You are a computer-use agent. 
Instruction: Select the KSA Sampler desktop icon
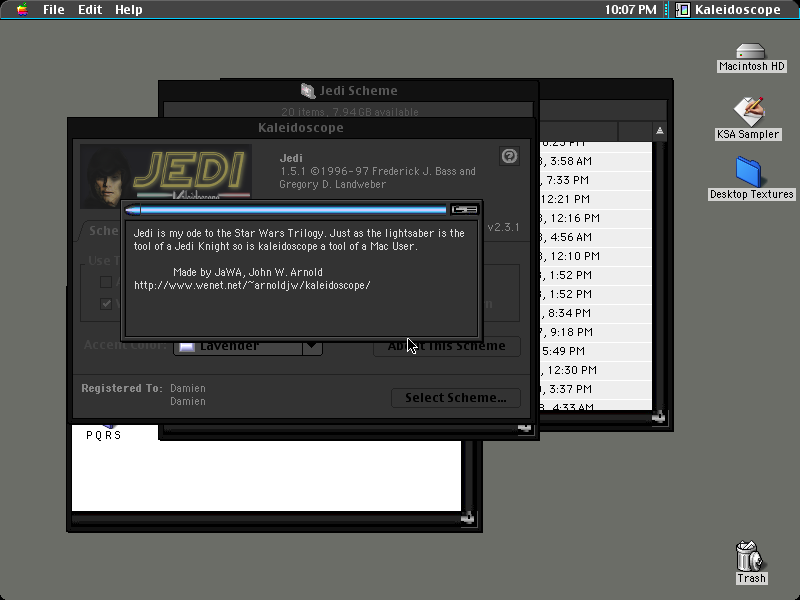[748, 118]
